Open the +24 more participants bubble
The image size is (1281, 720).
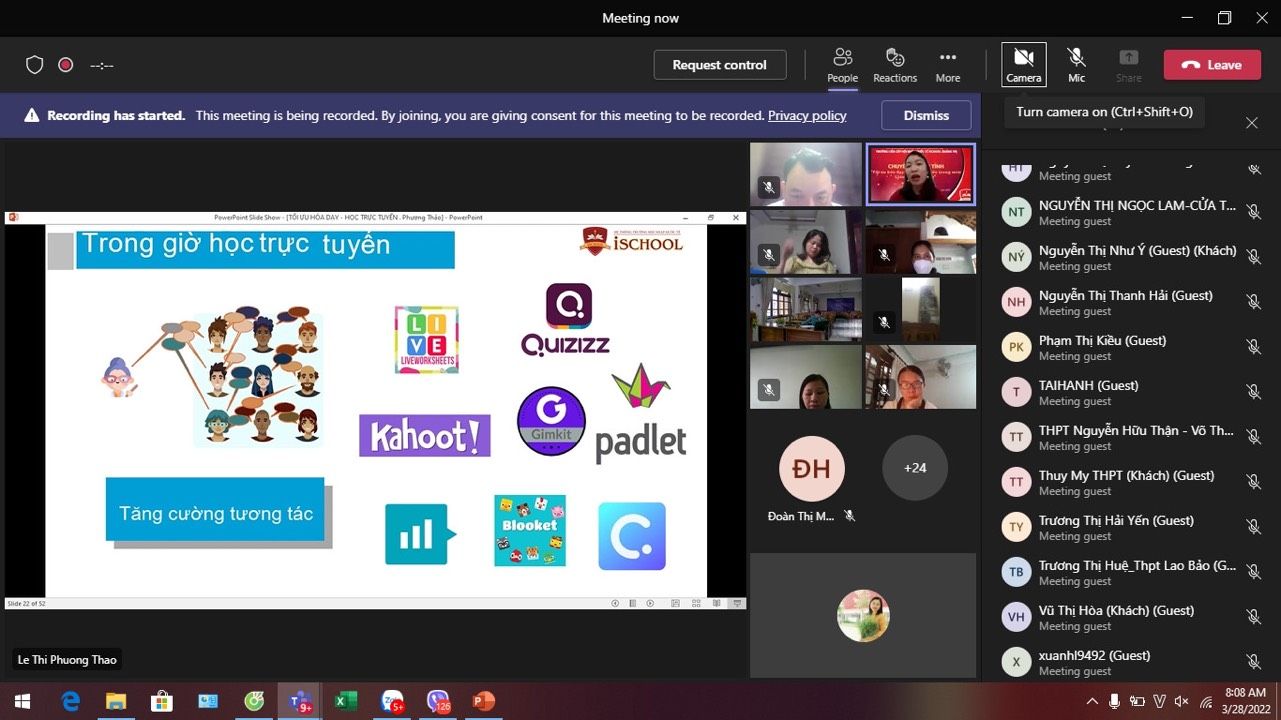click(x=915, y=468)
